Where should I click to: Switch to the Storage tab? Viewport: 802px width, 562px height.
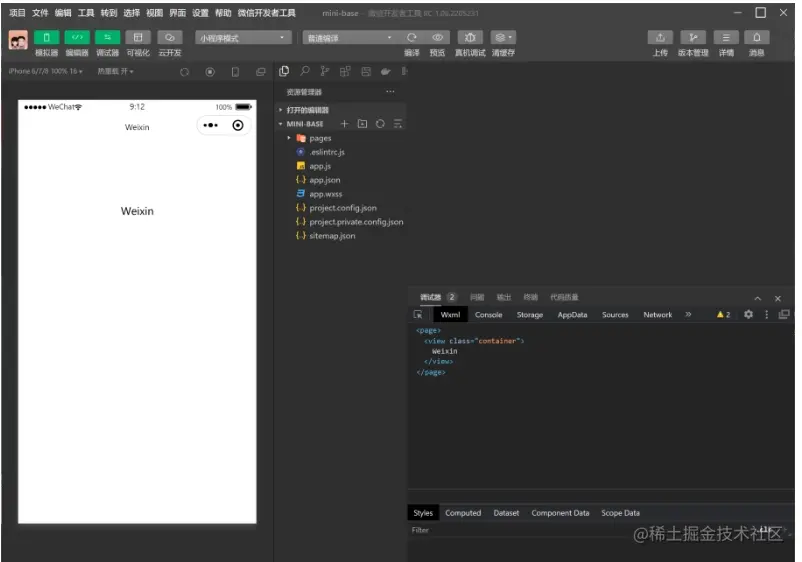pyautogui.click(x=529, y=315)
